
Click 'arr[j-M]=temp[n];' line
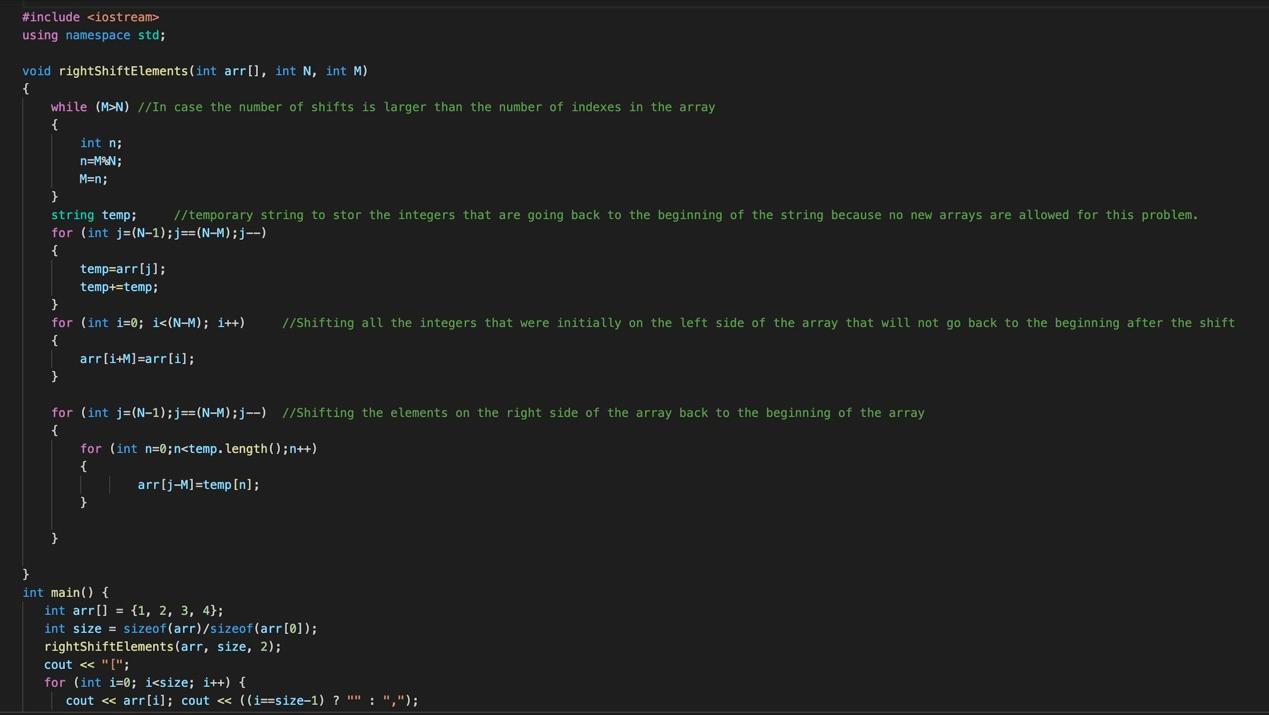tap(199, 485)
